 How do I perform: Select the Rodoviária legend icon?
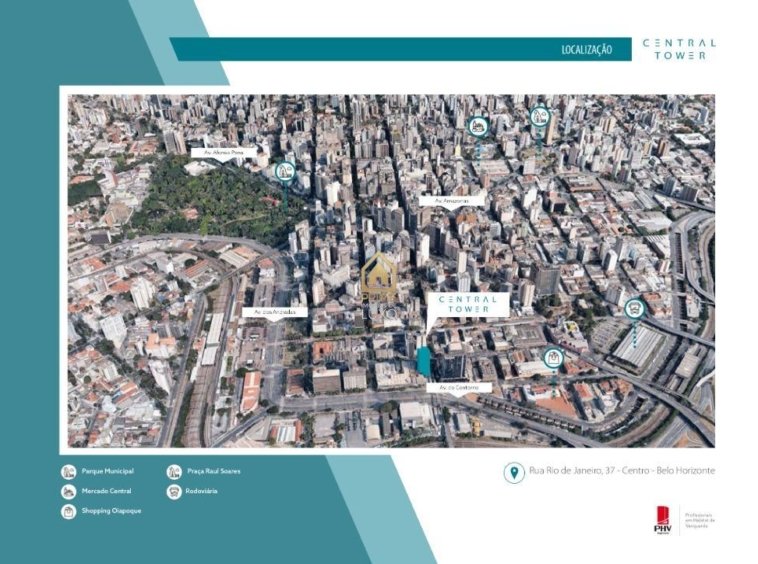(x=174, y=491)
